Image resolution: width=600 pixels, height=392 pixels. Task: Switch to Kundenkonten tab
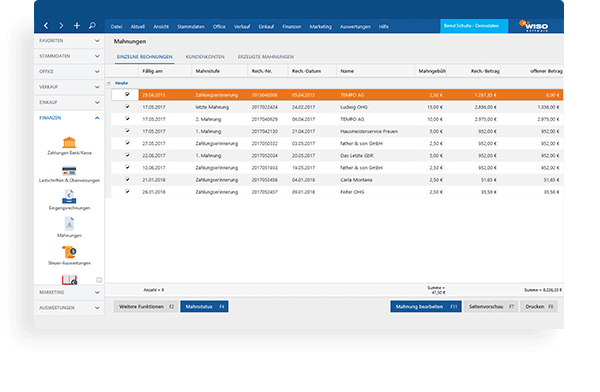click(205, 57)
